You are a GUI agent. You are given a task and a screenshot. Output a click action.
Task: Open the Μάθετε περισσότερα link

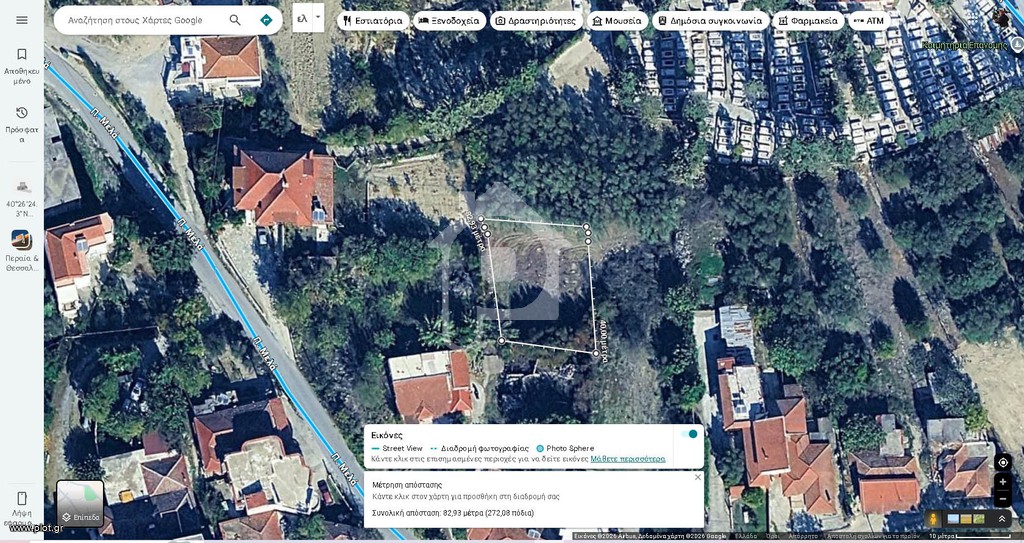tap(628, 459)
